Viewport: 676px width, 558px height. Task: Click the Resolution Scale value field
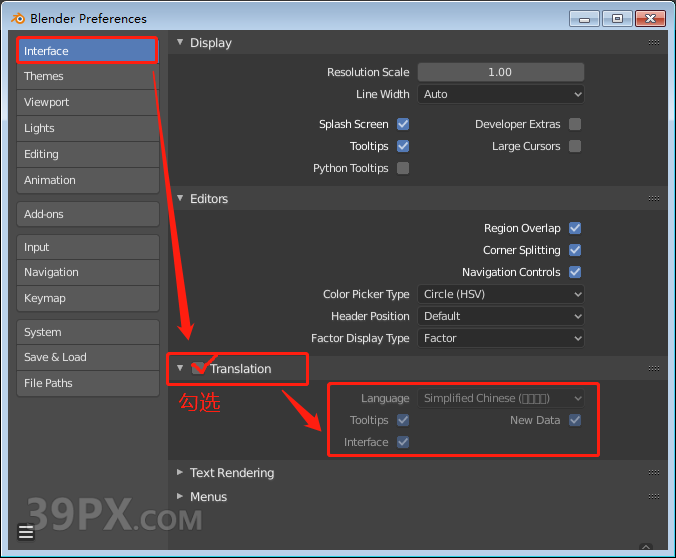[x=500, y=72]
